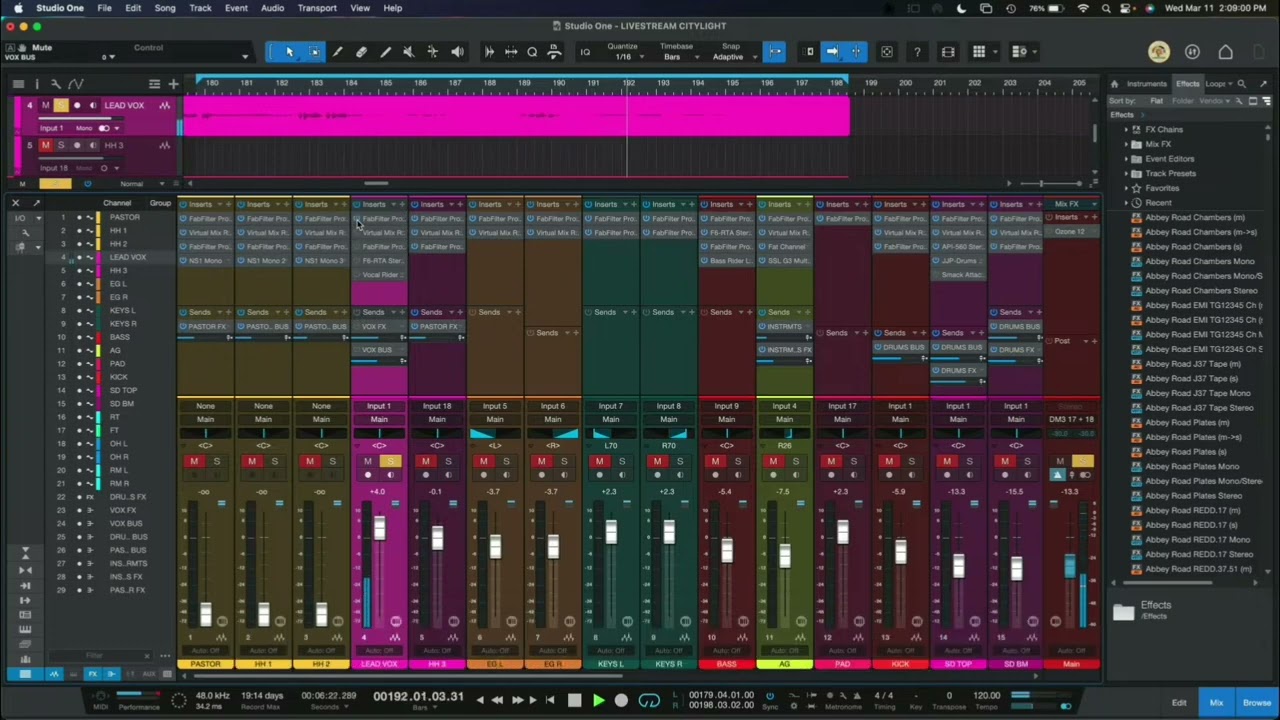Show automation curve icon in track header

[x=76, y=84]
